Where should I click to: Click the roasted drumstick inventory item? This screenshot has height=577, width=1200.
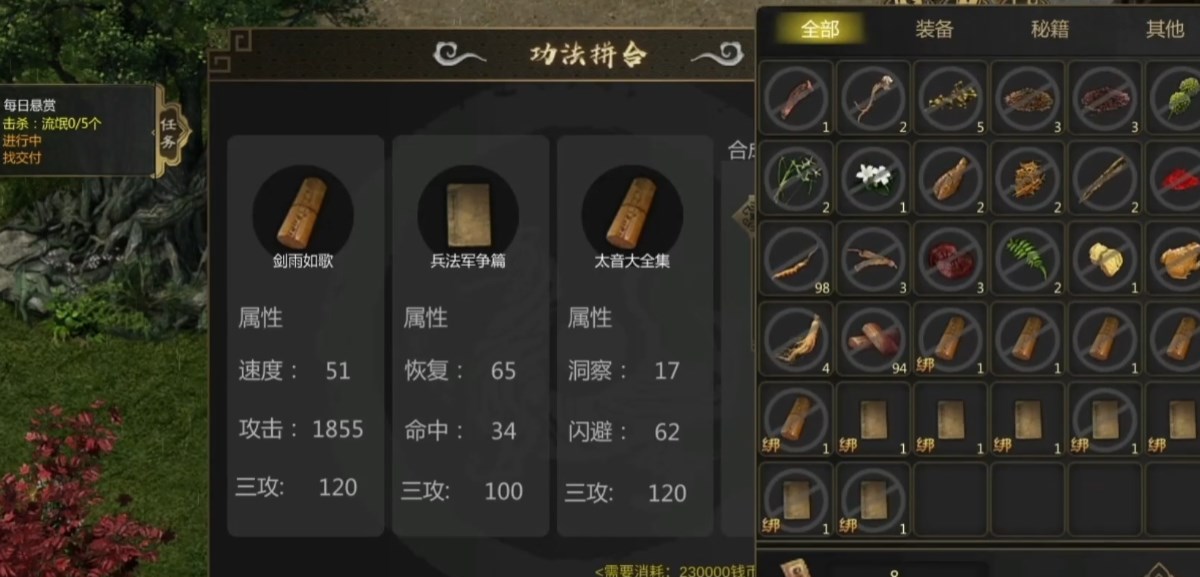click(x=950, y=177)
